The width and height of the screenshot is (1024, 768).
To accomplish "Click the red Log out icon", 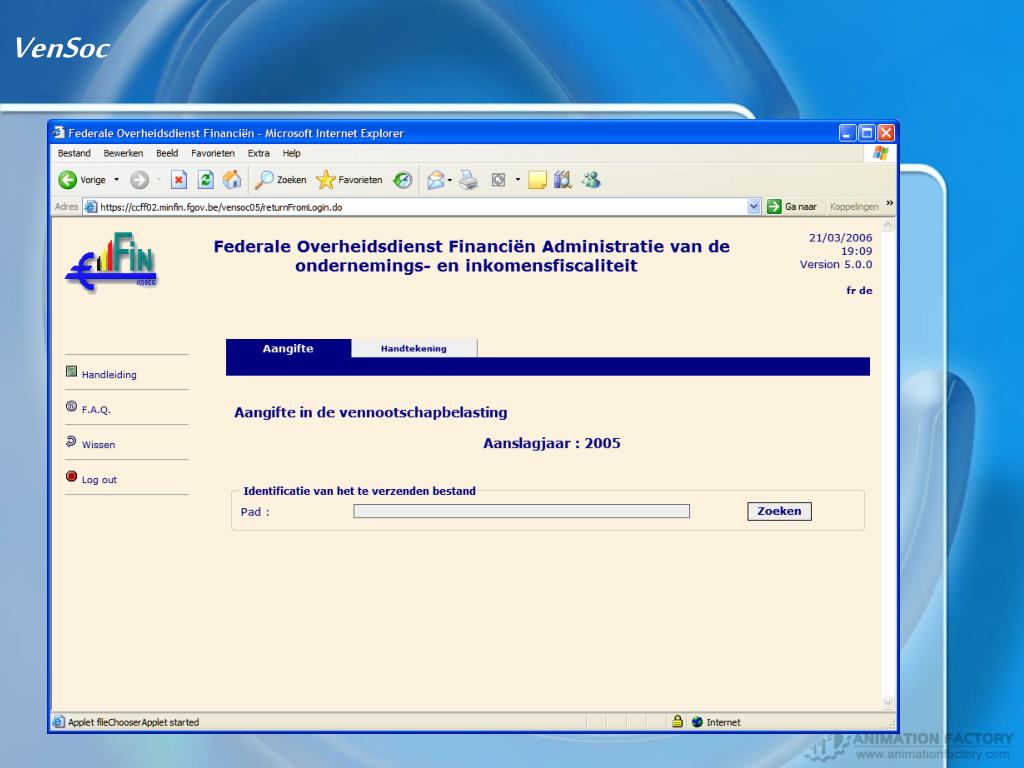I will pos(72,476).
